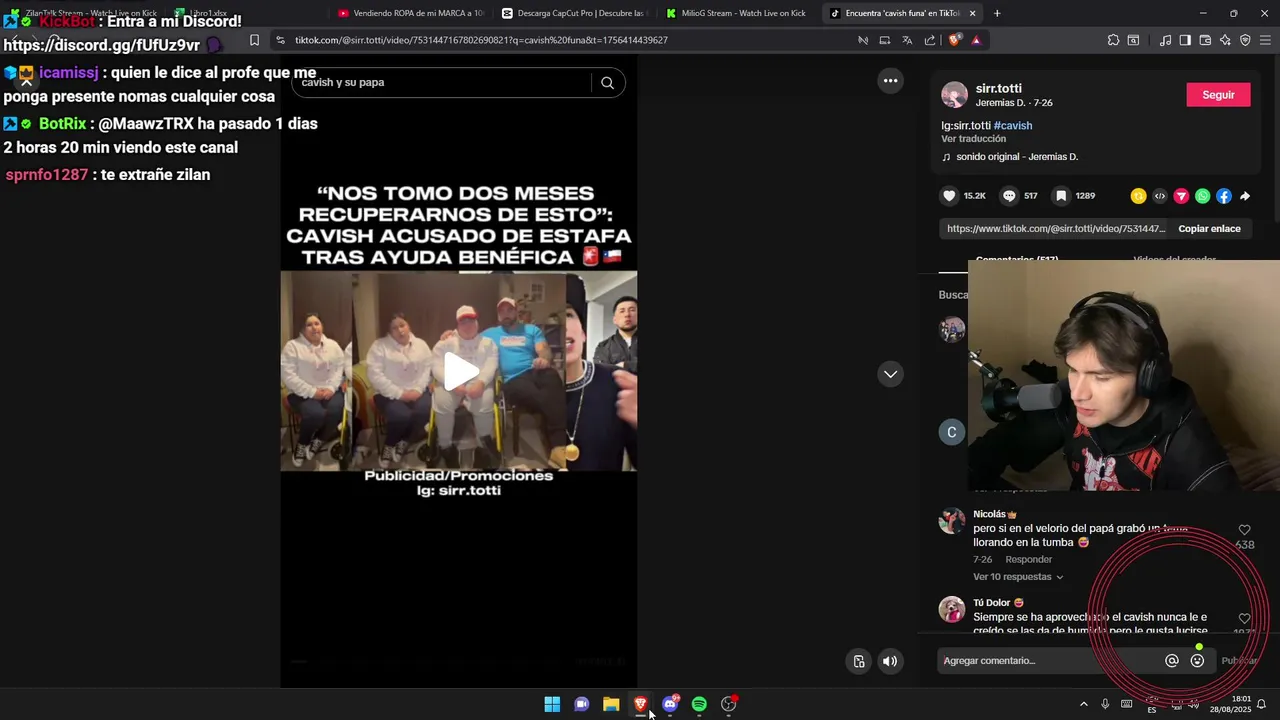Play the video with center play button

(x=460, y=371)
